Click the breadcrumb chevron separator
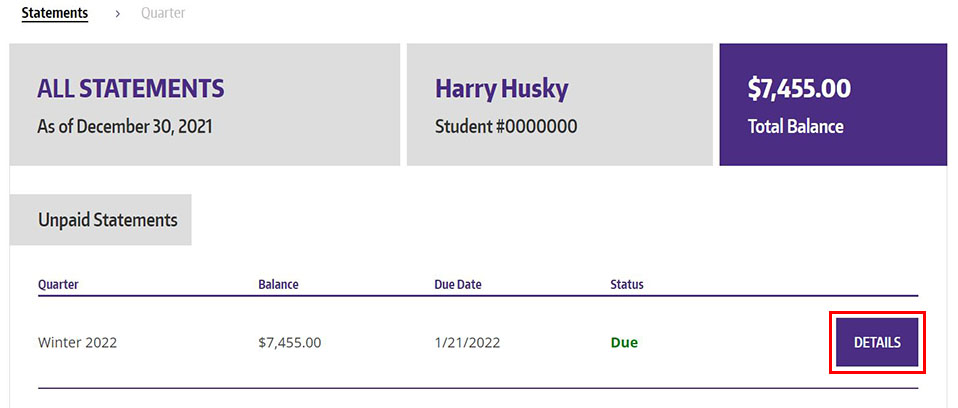This screenshot has height=408, width=958. coord(117,13)
